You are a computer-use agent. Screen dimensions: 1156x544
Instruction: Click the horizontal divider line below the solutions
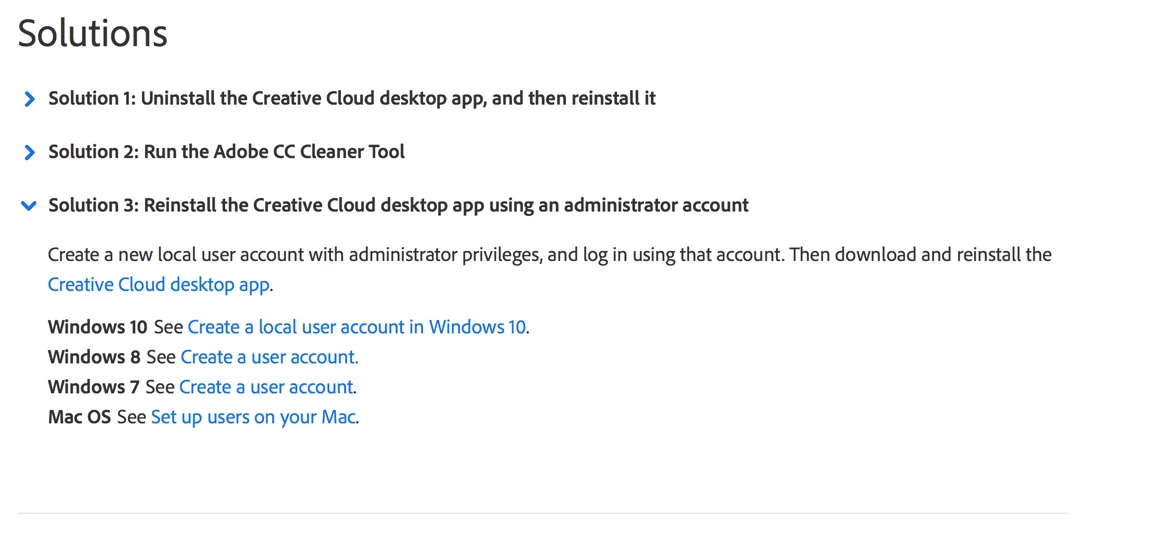click(x=542, y=513)
